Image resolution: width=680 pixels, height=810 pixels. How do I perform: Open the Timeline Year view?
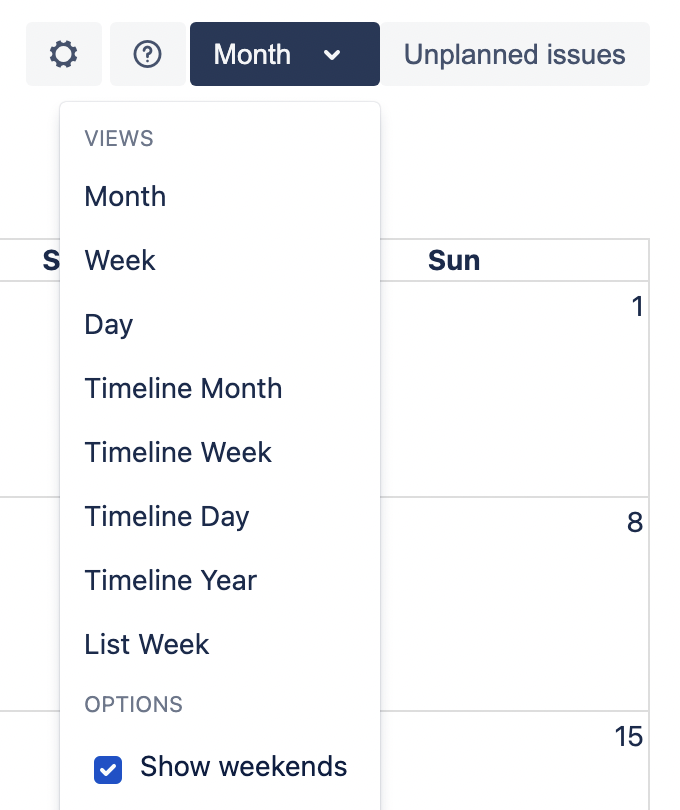(170, 580)
